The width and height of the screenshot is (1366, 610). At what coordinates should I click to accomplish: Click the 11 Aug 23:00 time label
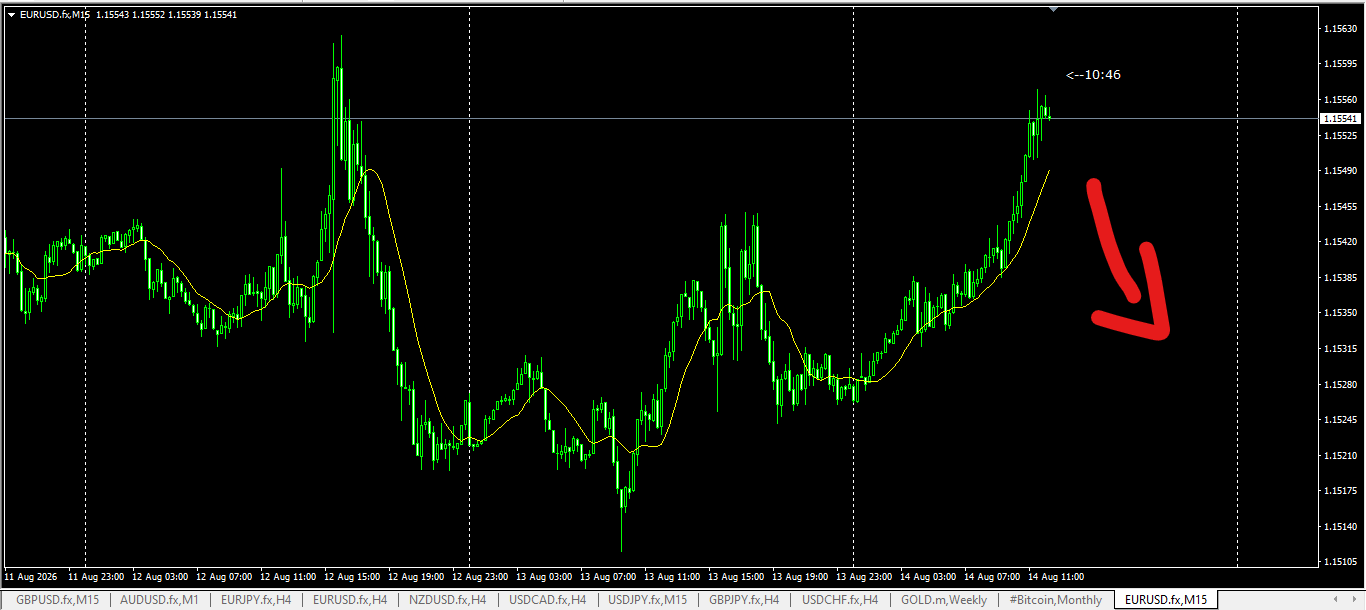(x=96, y=577)
